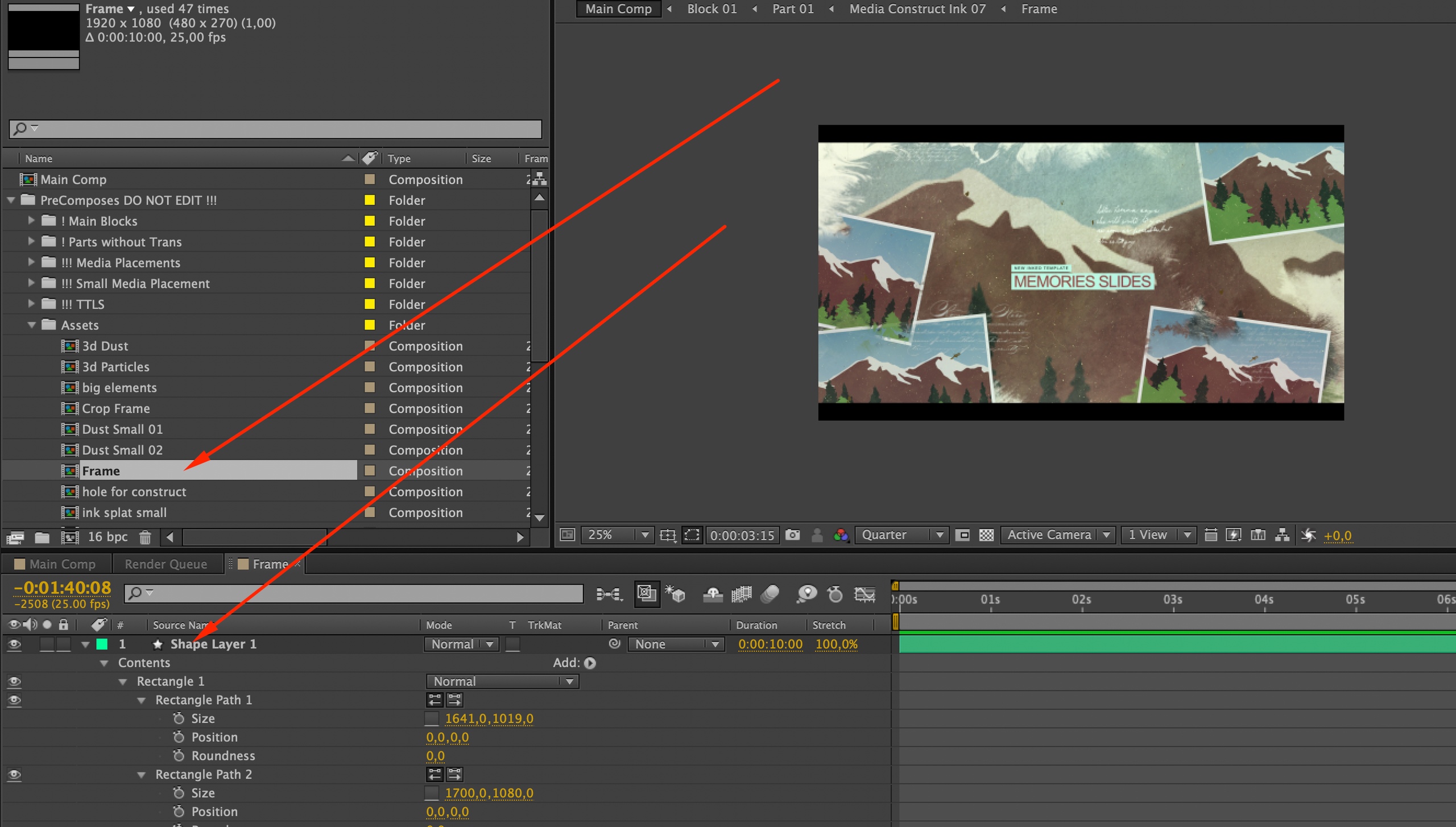Switch to the Main Comp timeline tab
The height and width of the screenshot is (827, 1456).
[62, 564]
